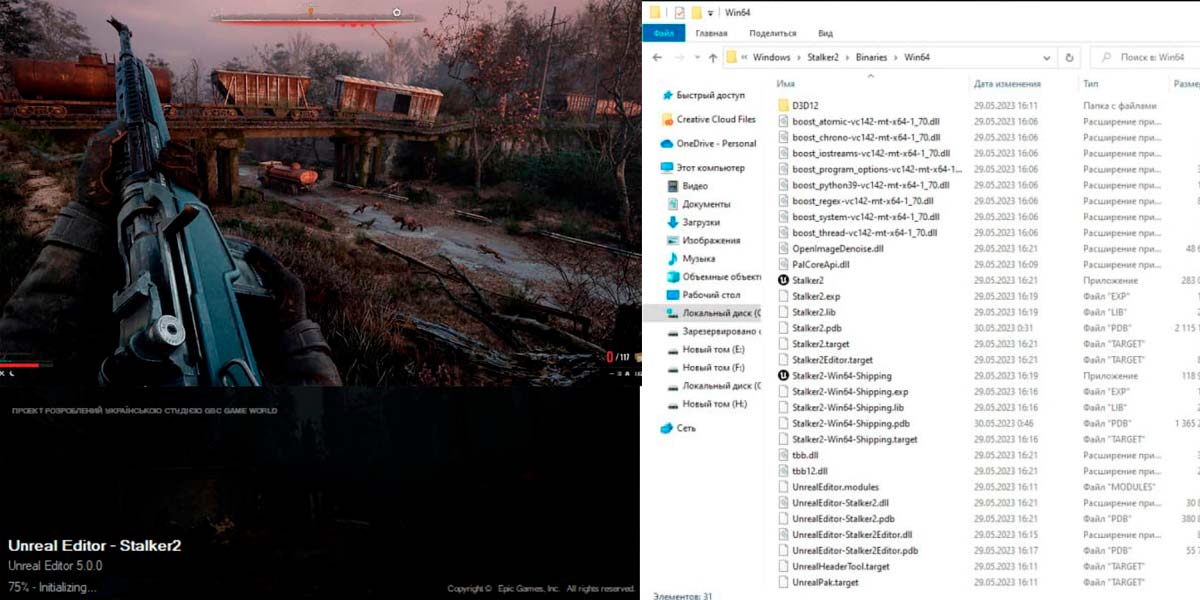Select drive Новый том (H:) in the sidebar
This screenshot has width=1200, height=600.
706,403
